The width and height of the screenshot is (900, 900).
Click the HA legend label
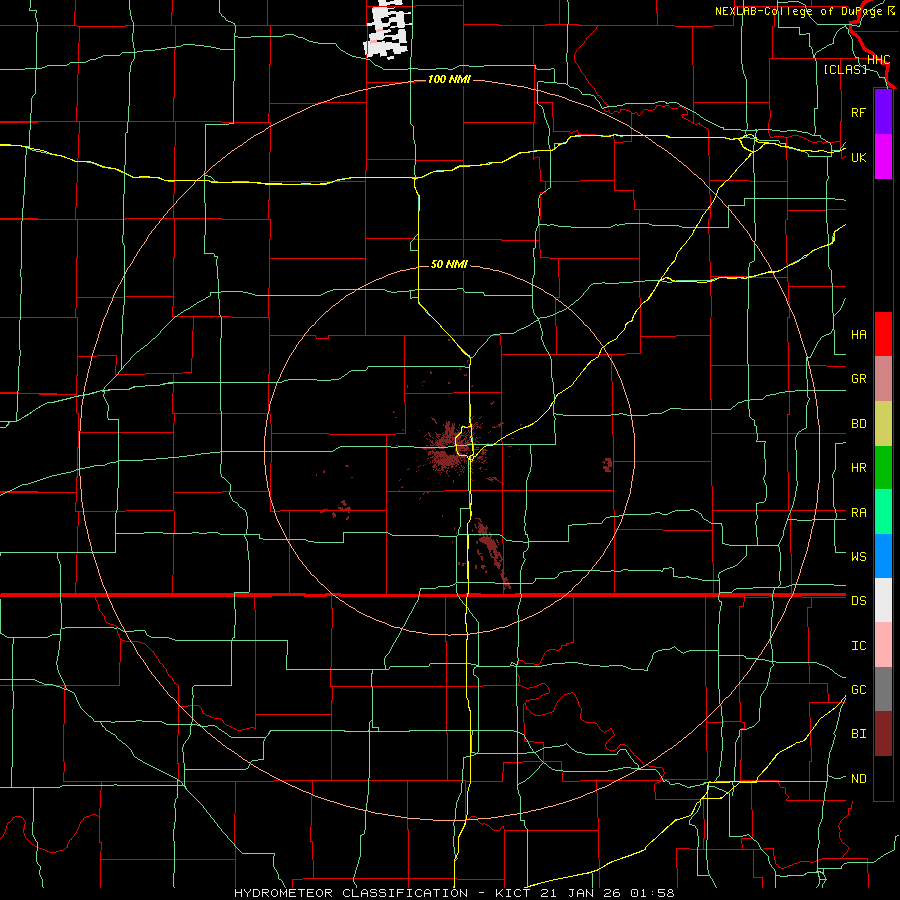[x=858, y=335]
